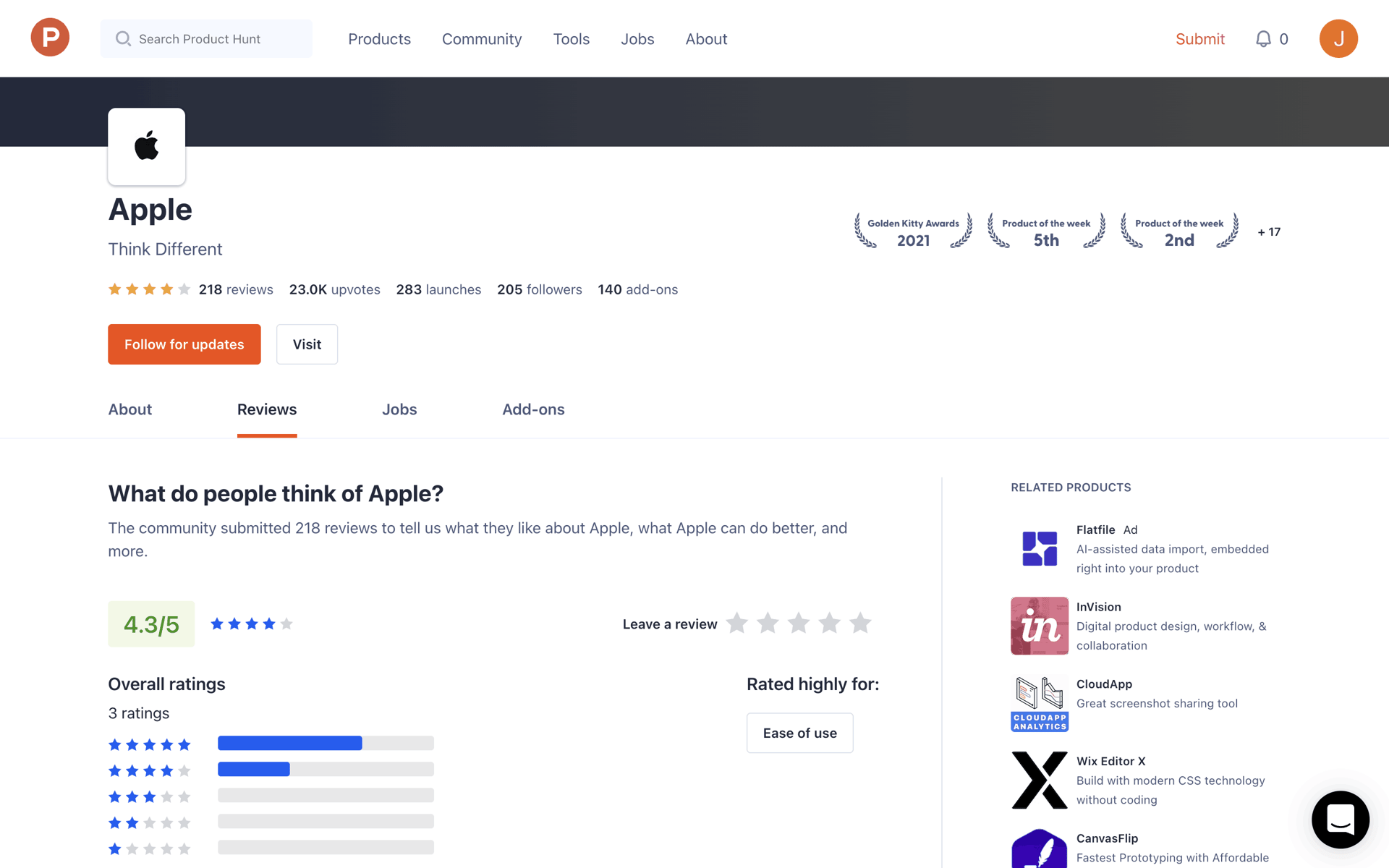Switch to the Jobs tab
The image size is (1389, 868).
click(x=399, y=409)
